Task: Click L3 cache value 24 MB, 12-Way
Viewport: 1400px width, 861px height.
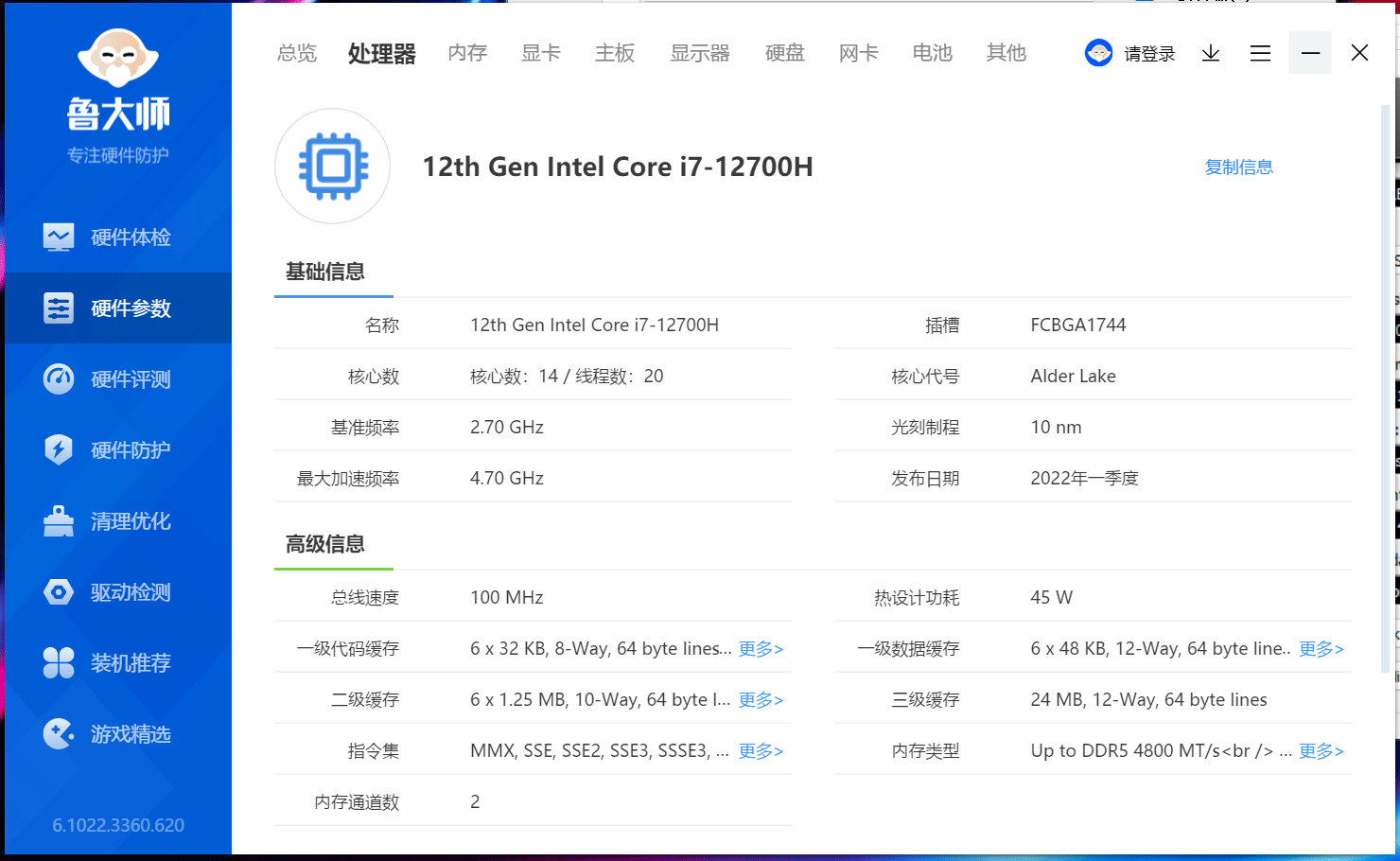Action: [x=1148, y=700]
